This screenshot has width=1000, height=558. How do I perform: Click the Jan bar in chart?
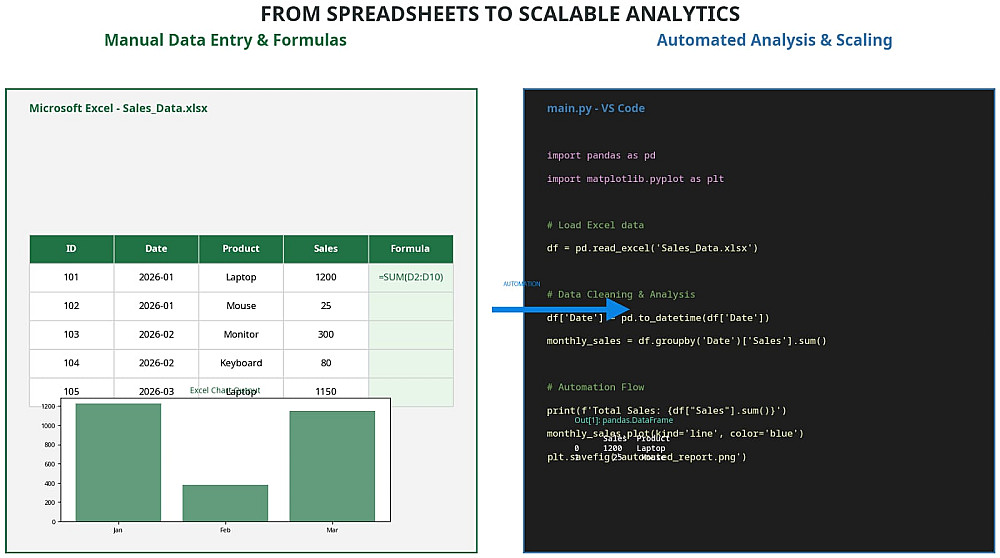(118, 462)
